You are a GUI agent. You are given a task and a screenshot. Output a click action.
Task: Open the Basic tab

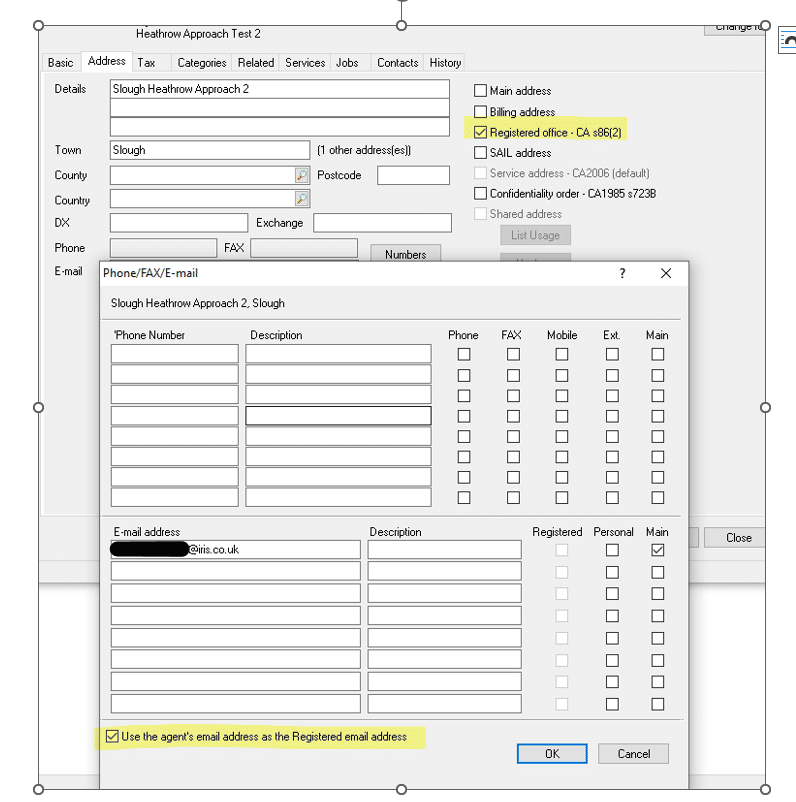coord(60,62)
